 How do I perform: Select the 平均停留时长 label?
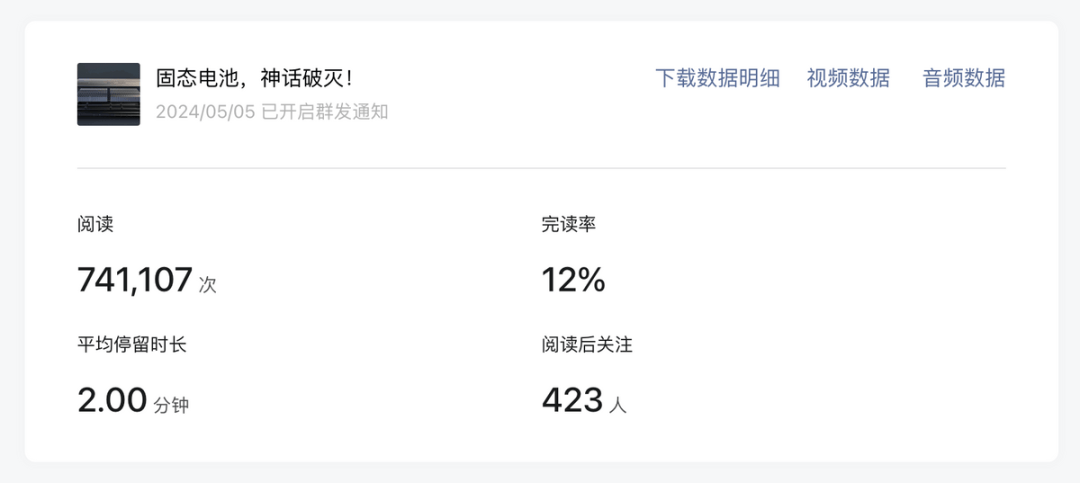(132, 345)
